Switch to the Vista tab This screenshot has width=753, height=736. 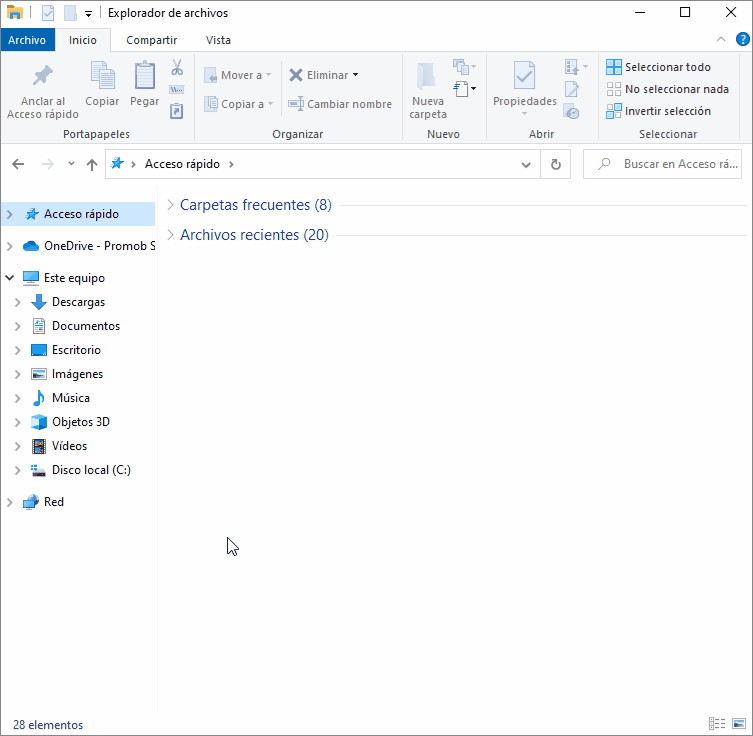coord(218,40)
